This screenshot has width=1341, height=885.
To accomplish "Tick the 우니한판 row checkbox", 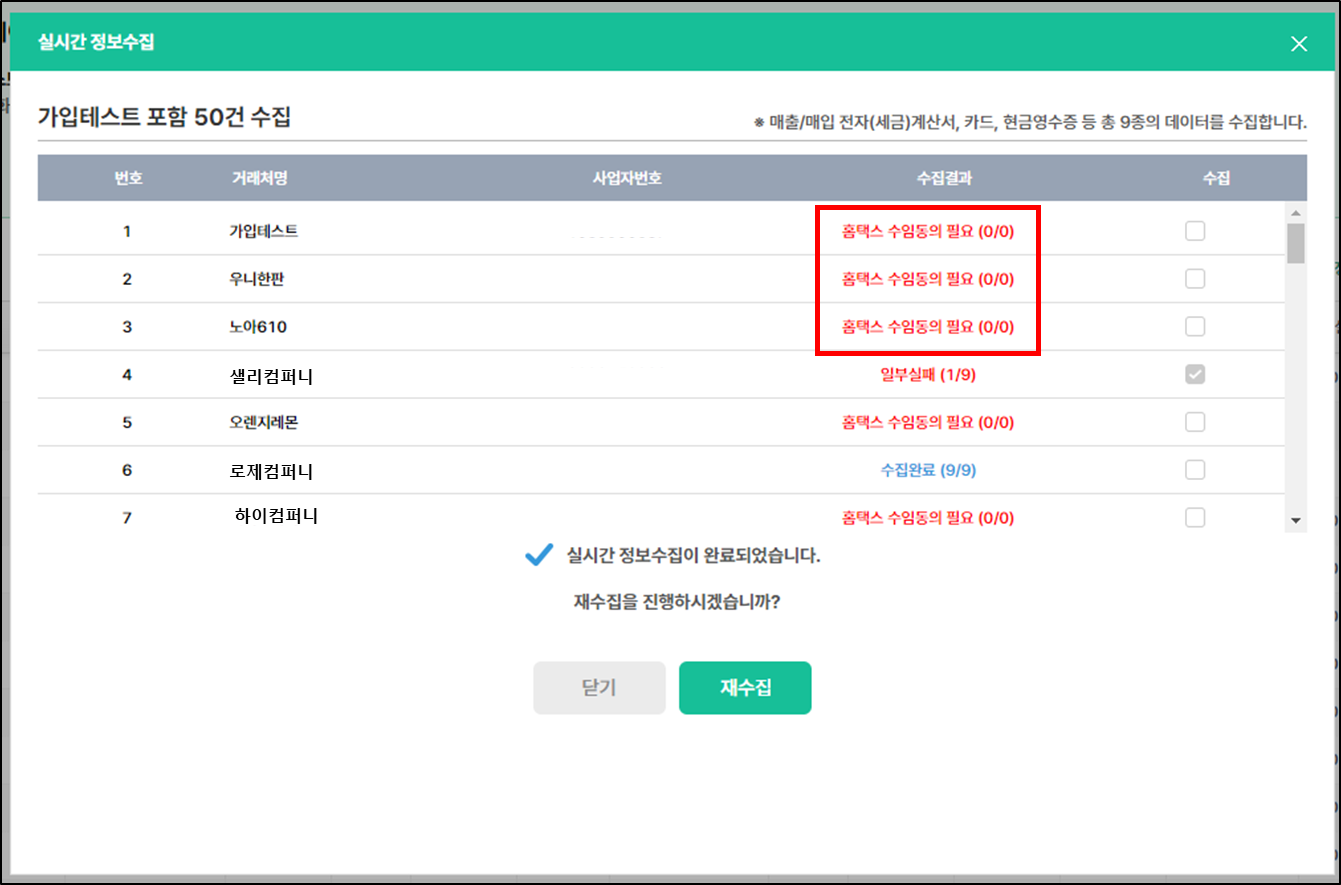I will coord(1195,279).
